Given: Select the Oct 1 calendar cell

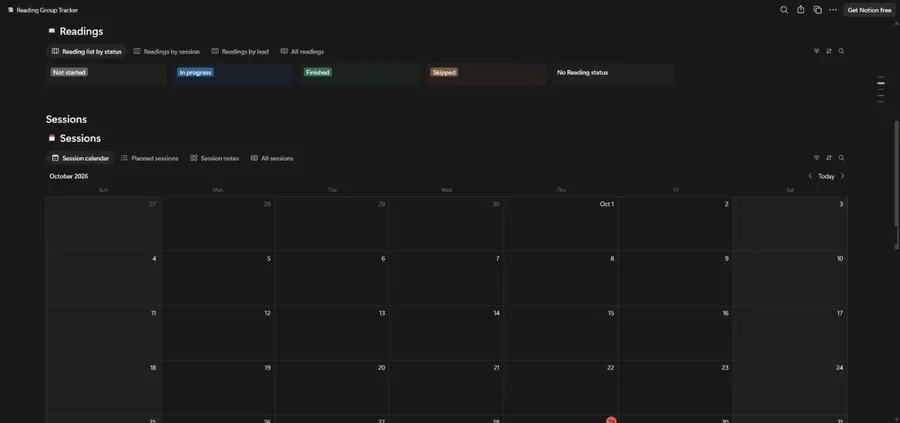Looking at the screenshot, I should point(561,224).
